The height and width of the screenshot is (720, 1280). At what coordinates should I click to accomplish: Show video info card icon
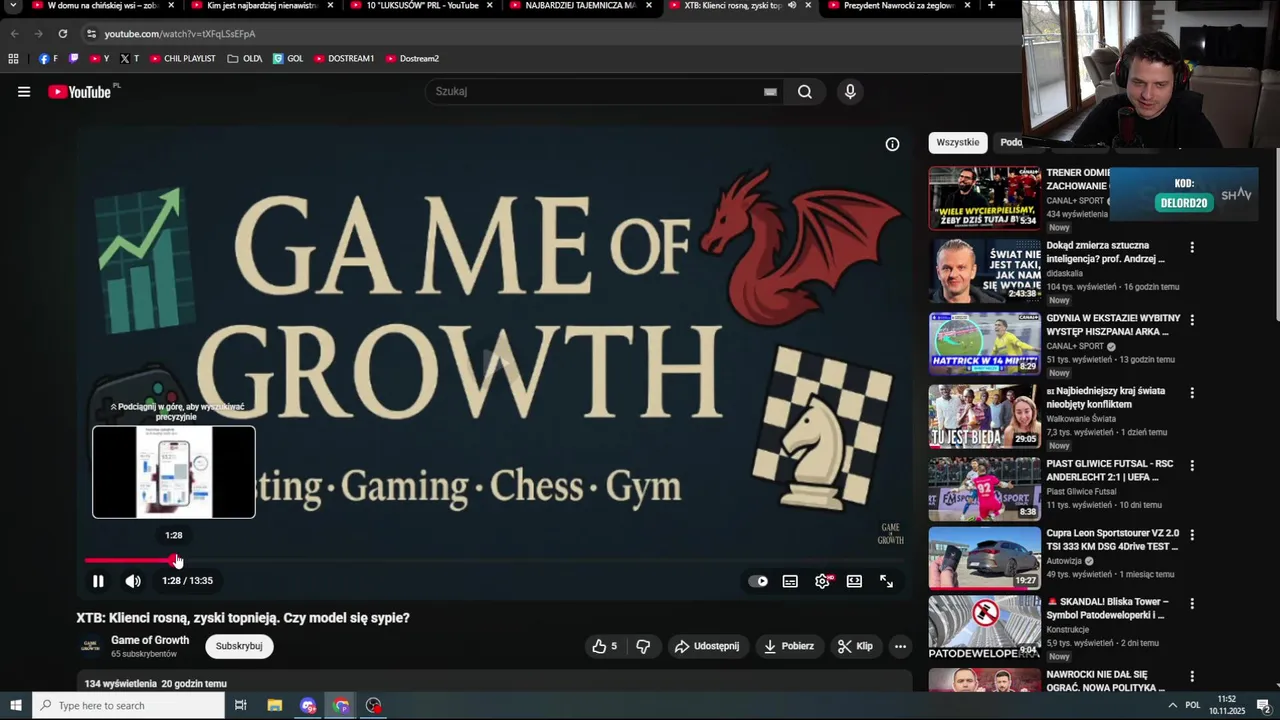892,144
